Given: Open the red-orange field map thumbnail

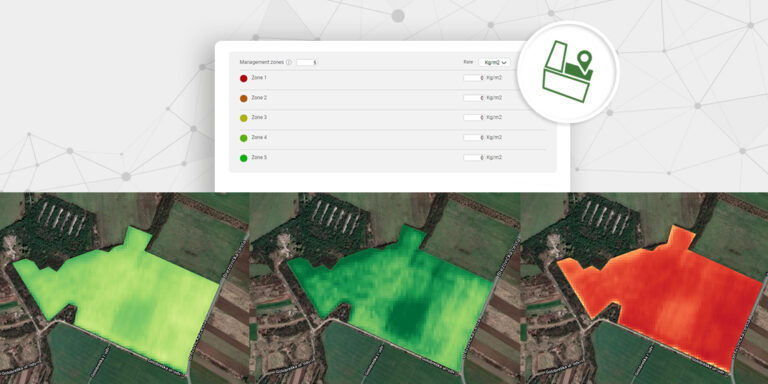Looking at the screenshot, I should tap(644, 288).
